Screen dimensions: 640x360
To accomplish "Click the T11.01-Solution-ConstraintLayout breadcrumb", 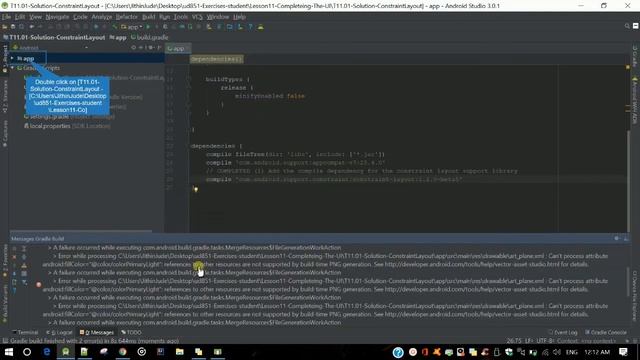I will click(x=53, y=37).
